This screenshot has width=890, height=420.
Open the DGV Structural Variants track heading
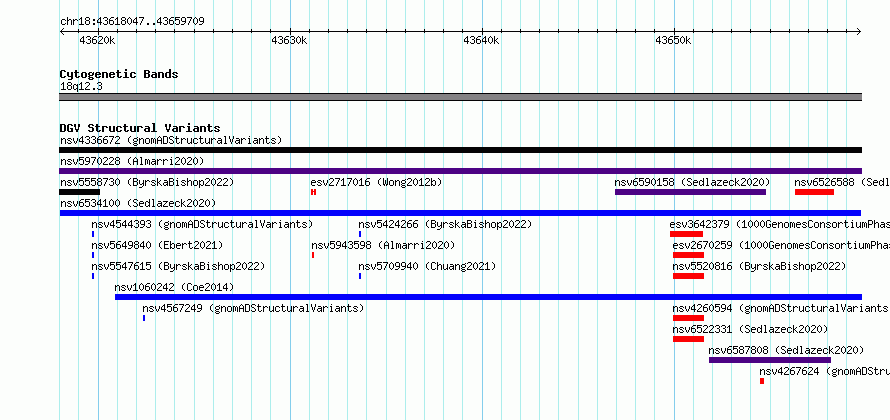(x=140, y=128)
